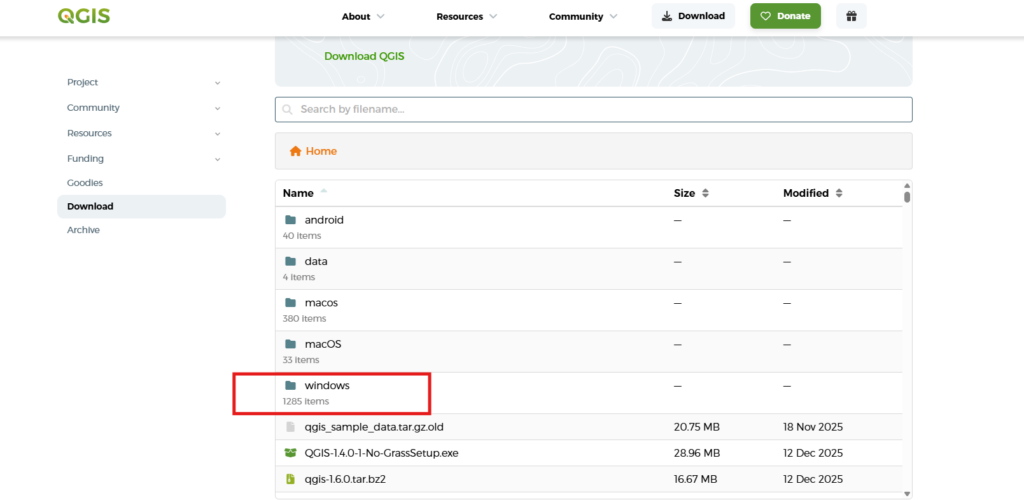Click the QGIS logo

[x=84, y=16]
